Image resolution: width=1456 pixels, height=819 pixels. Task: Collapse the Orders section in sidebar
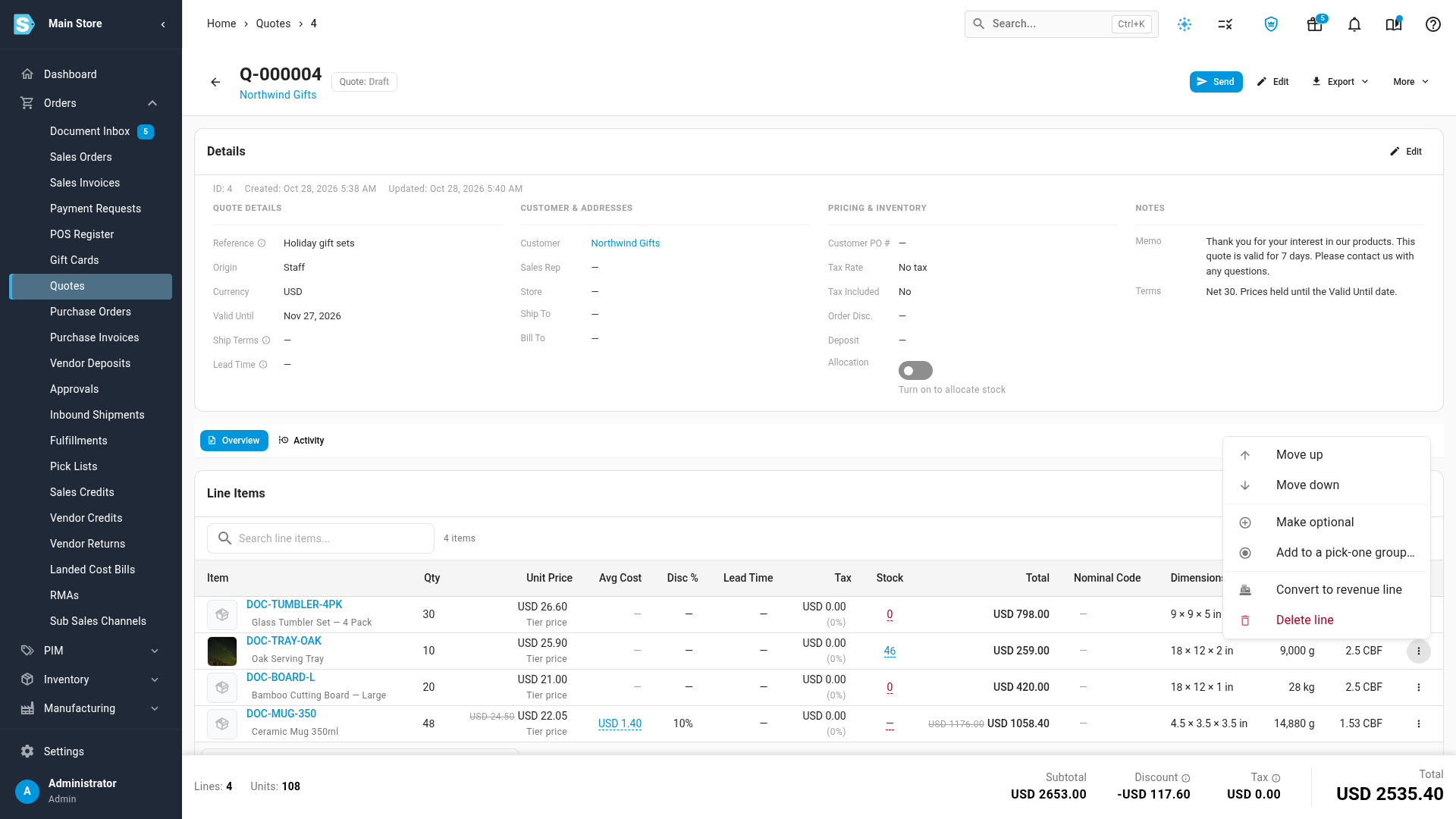[x=152, y=103]
